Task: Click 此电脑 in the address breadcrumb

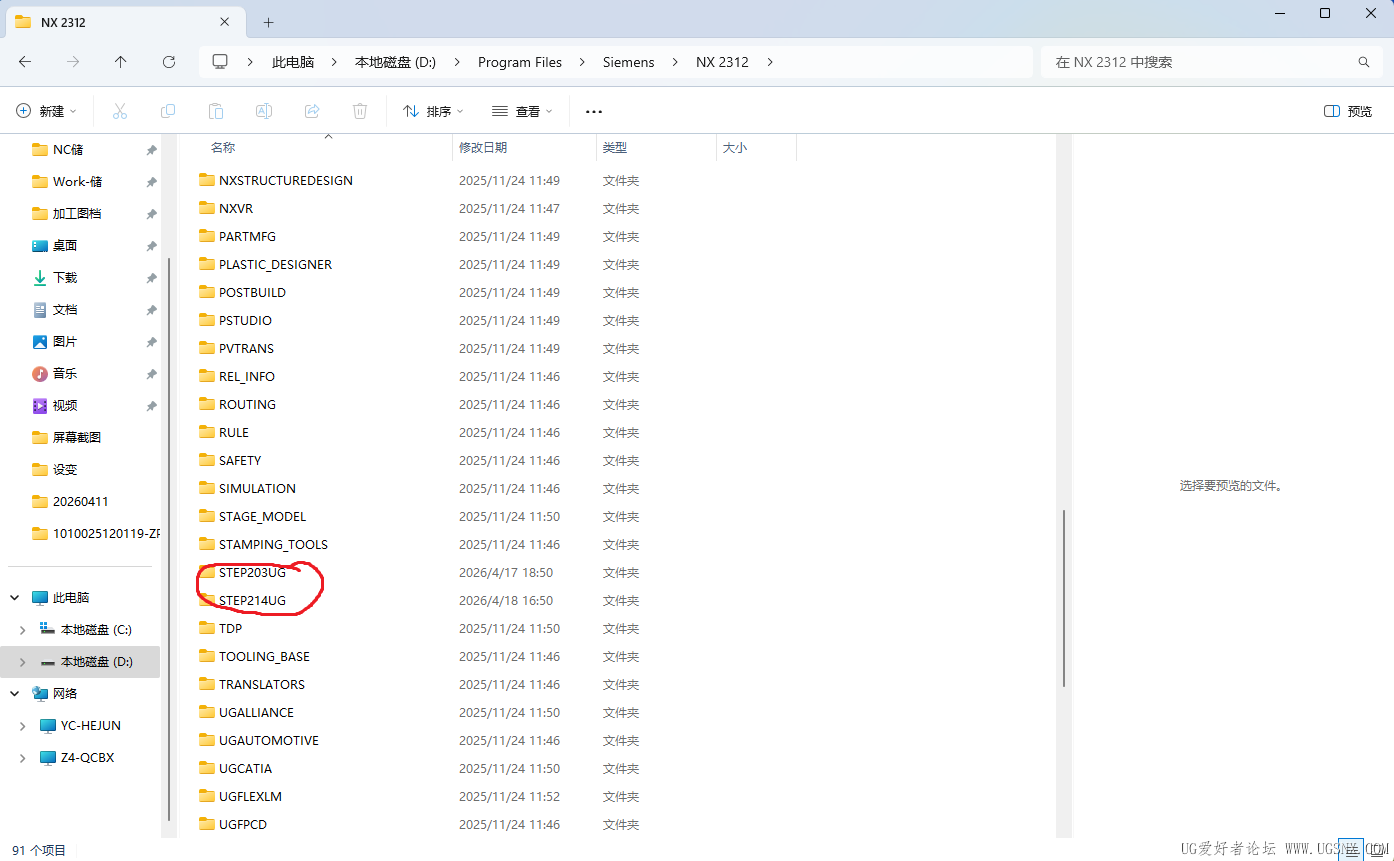Action: click(293, 62)
